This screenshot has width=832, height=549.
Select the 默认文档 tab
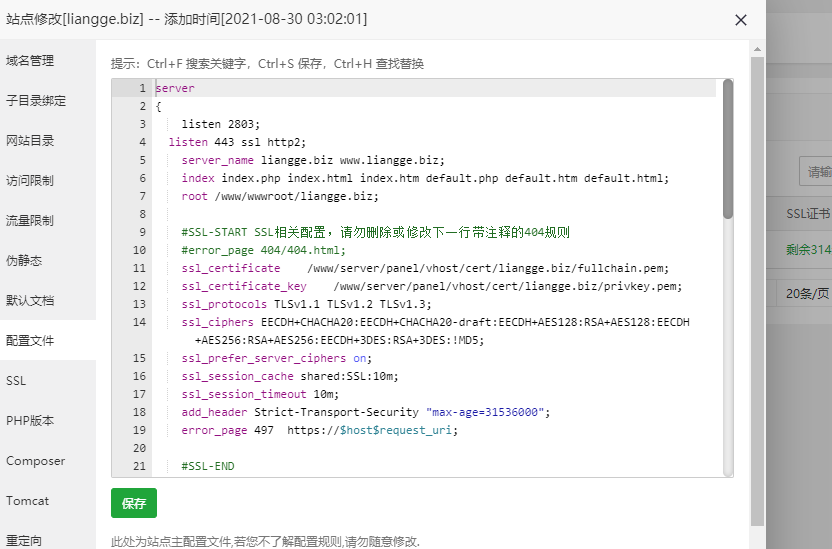coord(30,301)
